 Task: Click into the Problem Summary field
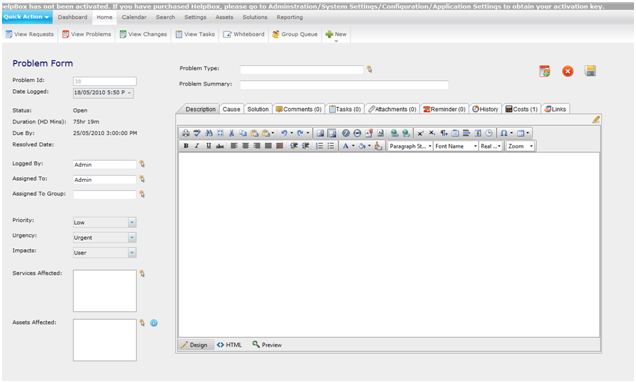pyautogui.click(x=344, y=85)
